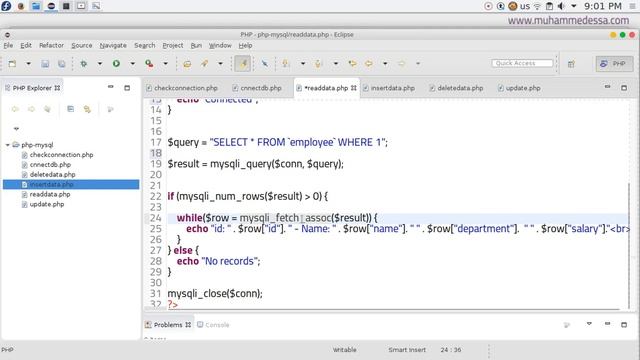
Task: Click the green Run button
Action: tap(116, 64)
